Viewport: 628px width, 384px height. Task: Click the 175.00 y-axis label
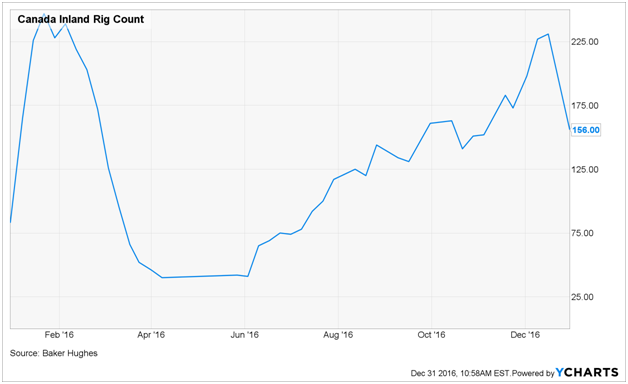tap(585, 106)
